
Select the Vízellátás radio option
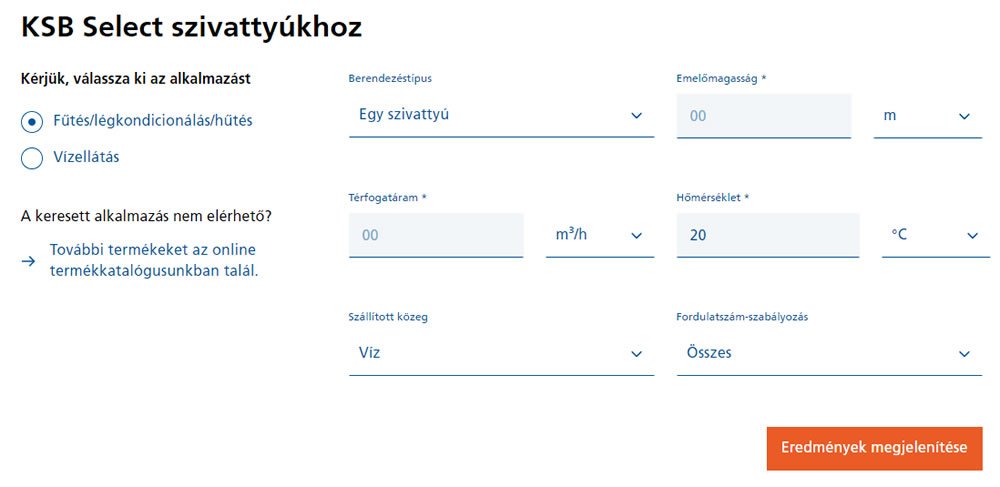coord(32,157)
